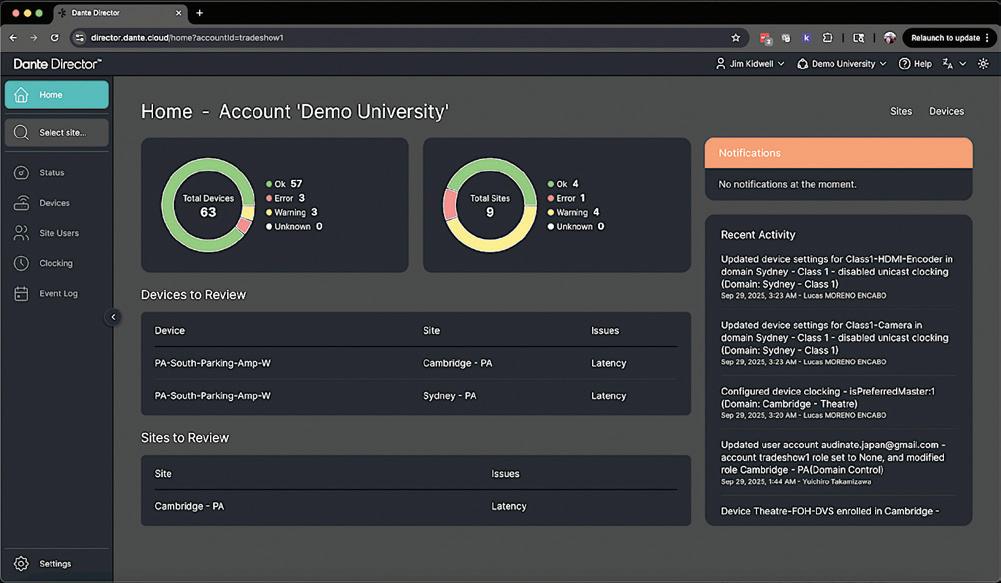Open the Clocking clock icon
1001x583 pixels.
[x=21, y=263]
